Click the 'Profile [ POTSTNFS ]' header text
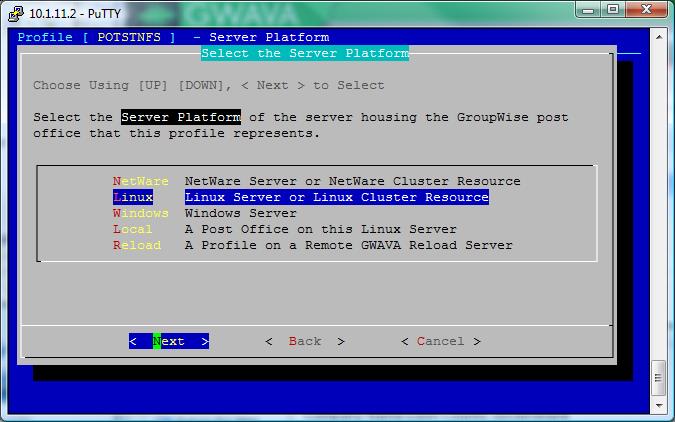Image resolution: width=675 pixels, height=422 pixels. (x=96, y=37)
